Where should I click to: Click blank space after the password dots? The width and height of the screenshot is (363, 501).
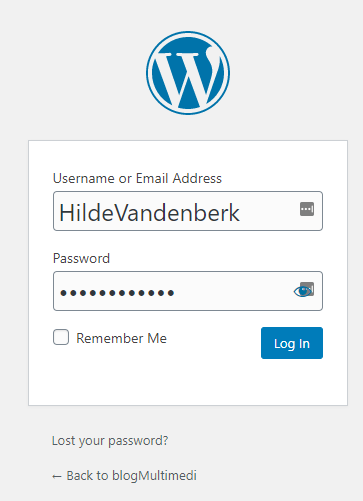click(232, 292)
